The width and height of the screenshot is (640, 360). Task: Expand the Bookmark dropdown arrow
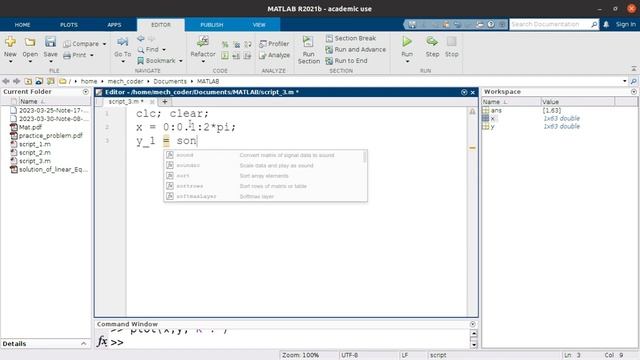coord(180,61)
